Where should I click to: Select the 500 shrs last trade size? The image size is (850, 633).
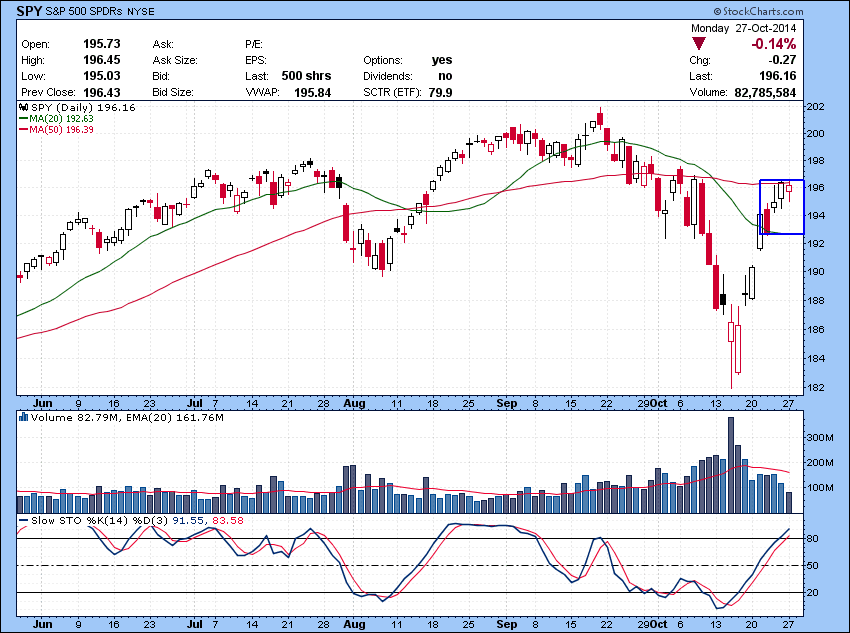306,76
